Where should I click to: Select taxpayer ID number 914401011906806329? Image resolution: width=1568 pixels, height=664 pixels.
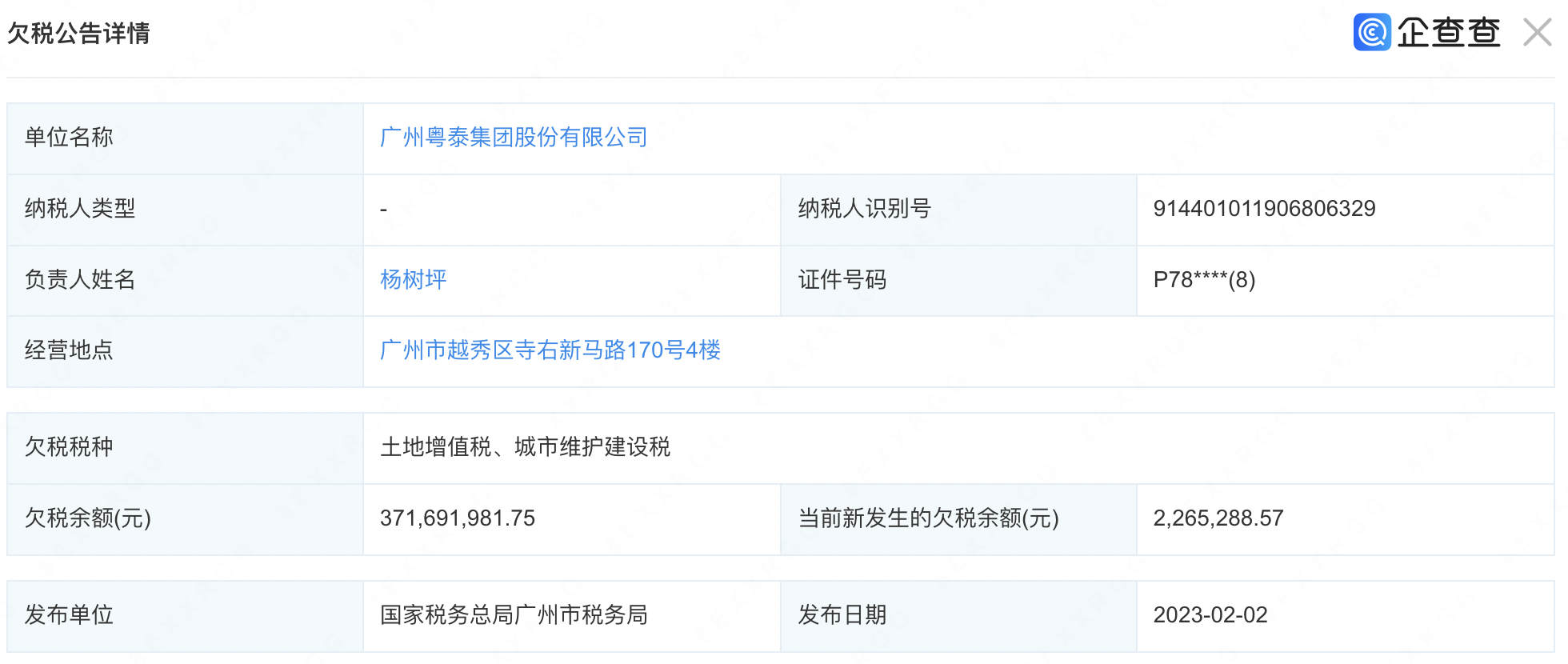pos(1264,209)
